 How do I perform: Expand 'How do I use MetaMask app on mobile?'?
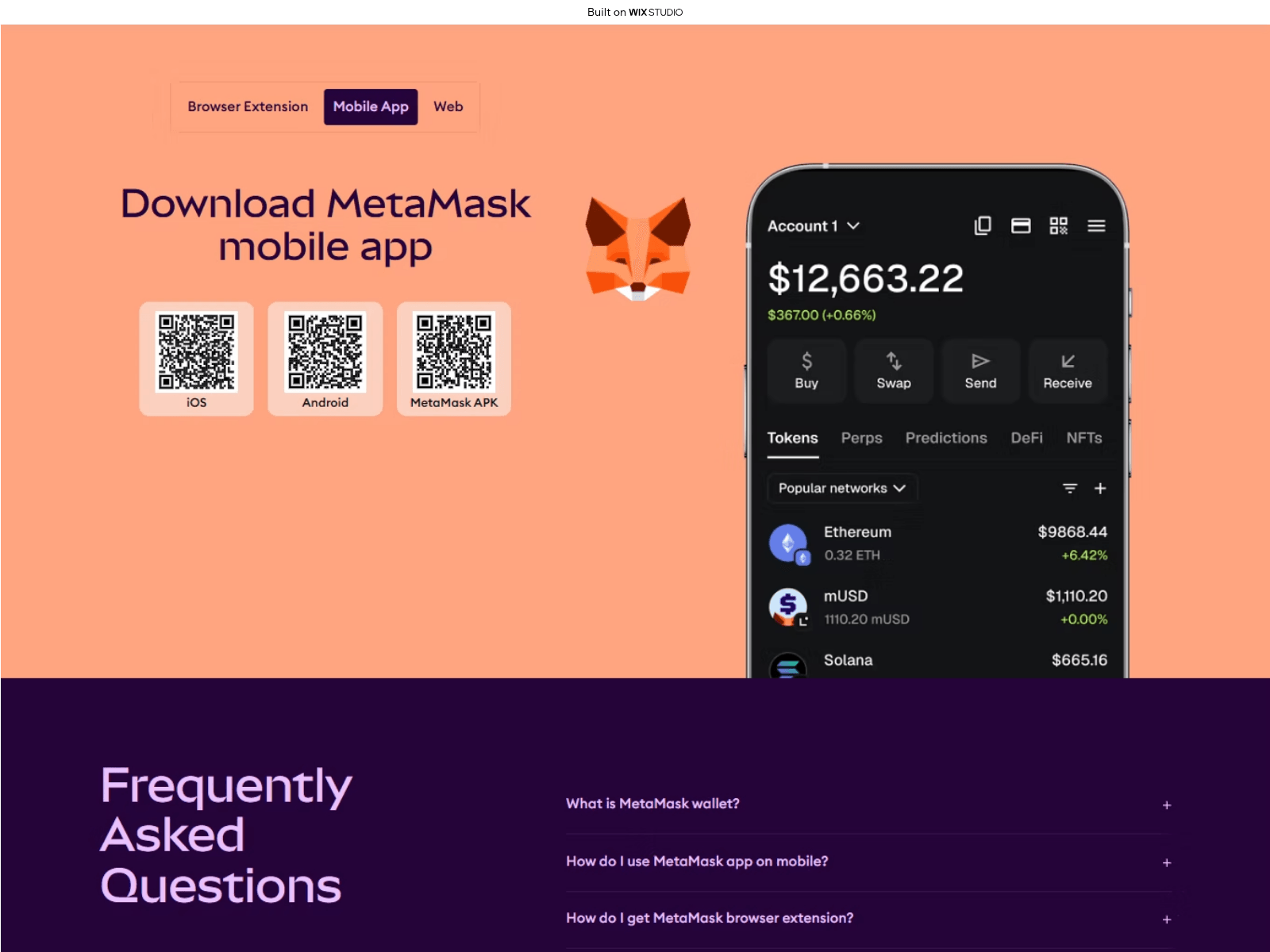(x=1167, y=863)
